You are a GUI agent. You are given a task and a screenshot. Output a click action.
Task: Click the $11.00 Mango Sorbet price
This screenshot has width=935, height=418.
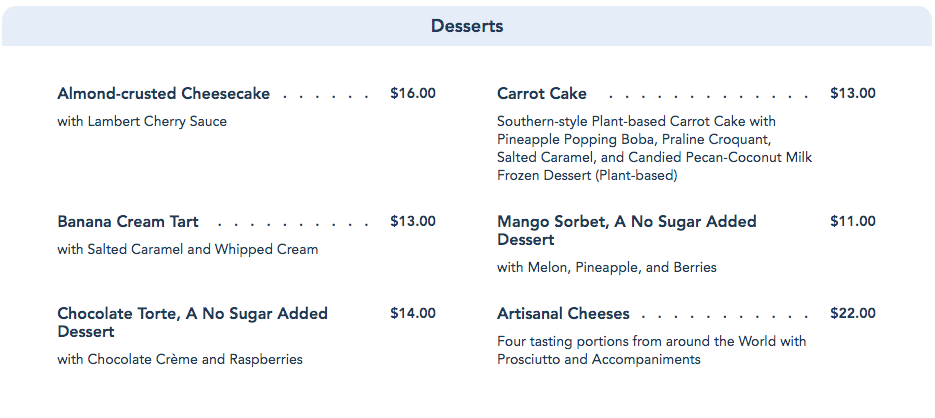pos(853,222)
